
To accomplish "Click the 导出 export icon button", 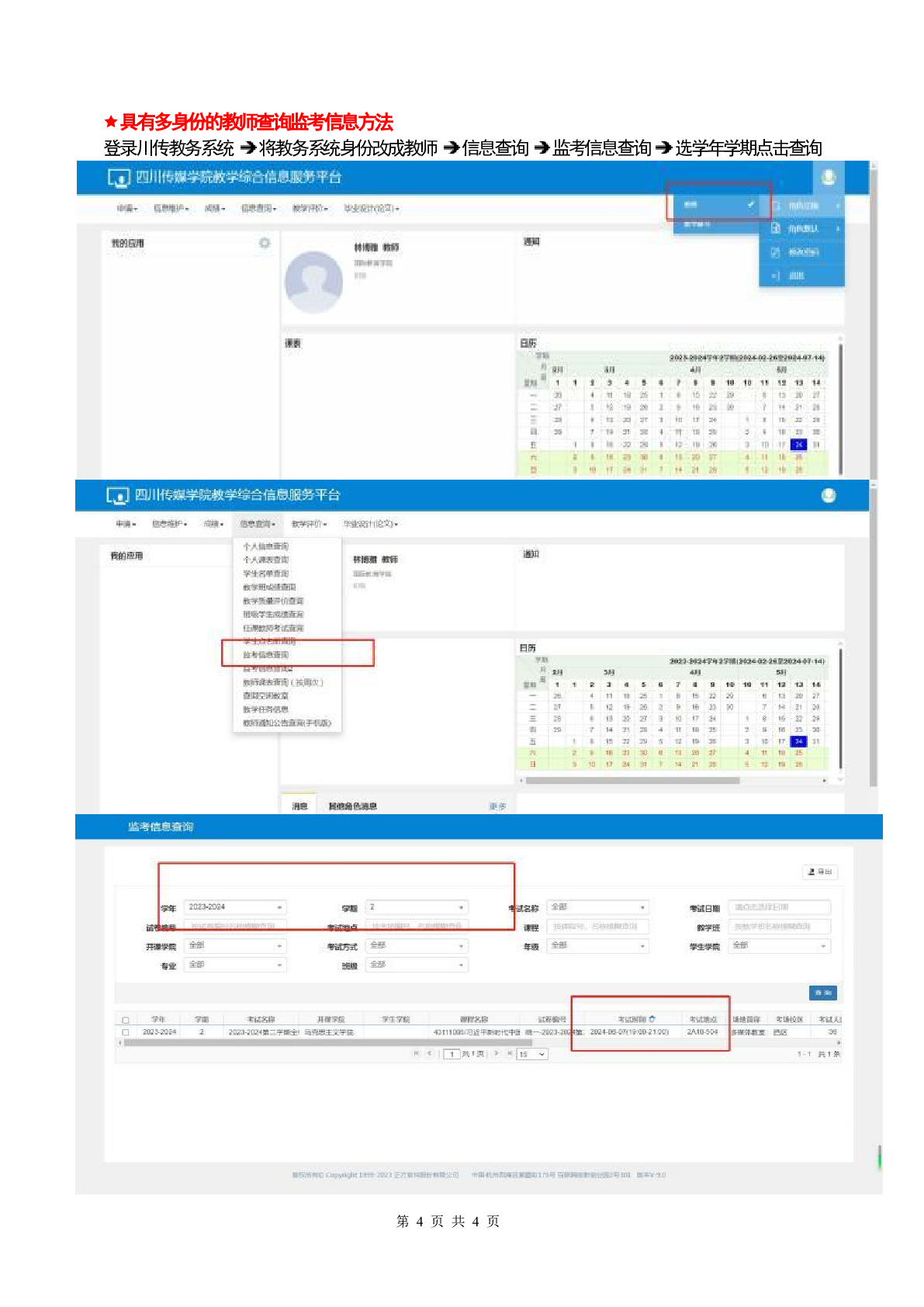I will pyautogui.click(x=819, y=872).
